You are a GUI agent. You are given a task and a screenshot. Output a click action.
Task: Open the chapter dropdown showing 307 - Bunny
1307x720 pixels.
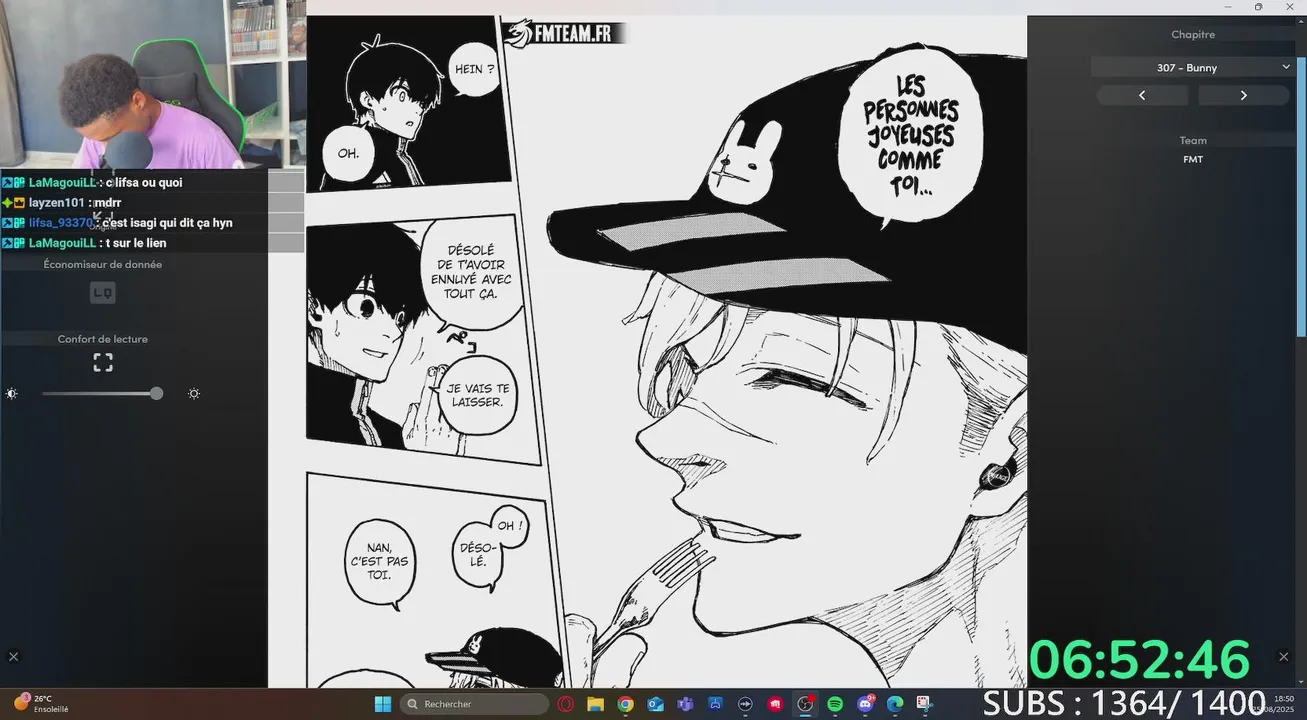1193,67
